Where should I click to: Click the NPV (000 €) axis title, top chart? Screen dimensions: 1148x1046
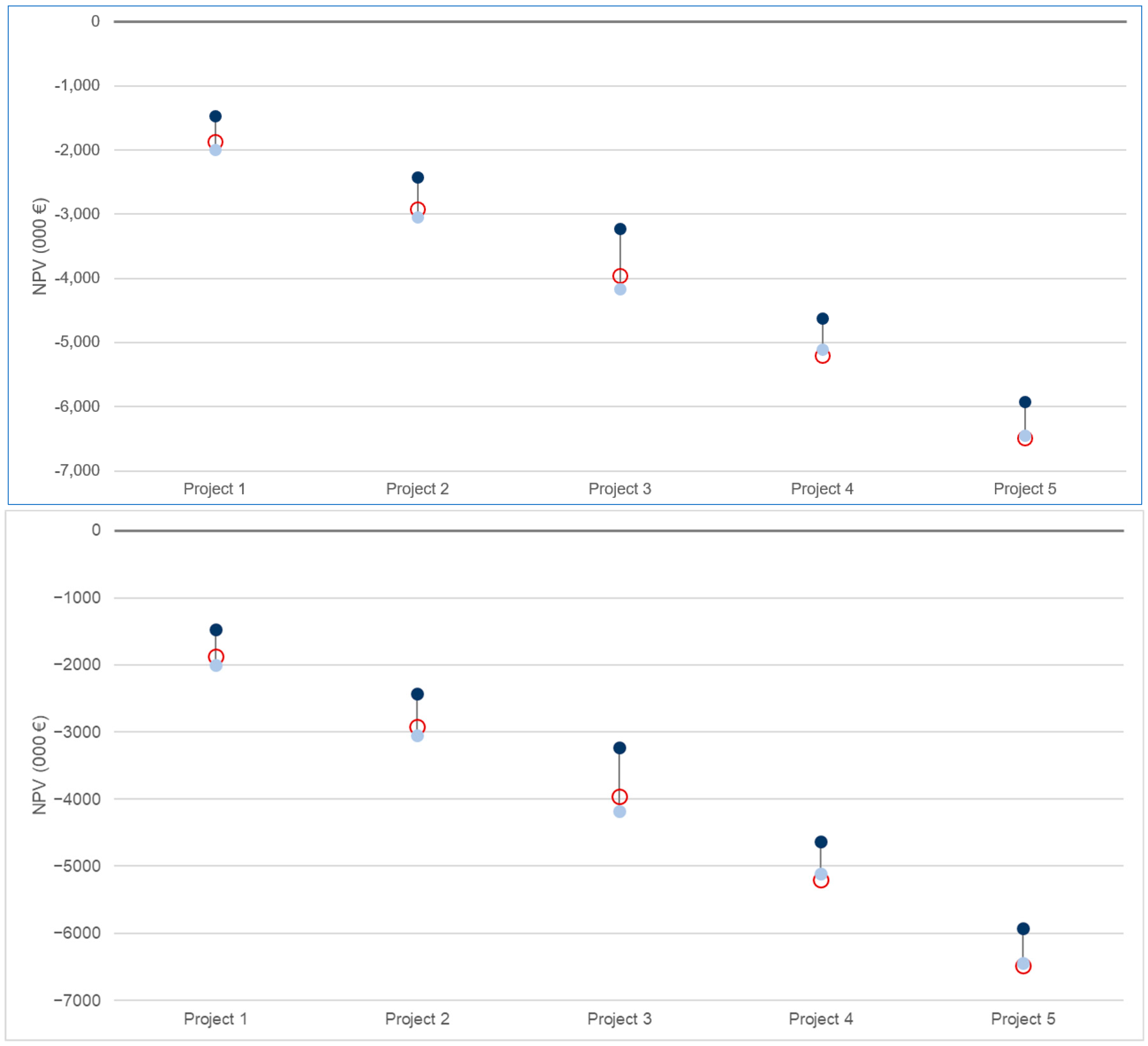click(x=40, y=246)
